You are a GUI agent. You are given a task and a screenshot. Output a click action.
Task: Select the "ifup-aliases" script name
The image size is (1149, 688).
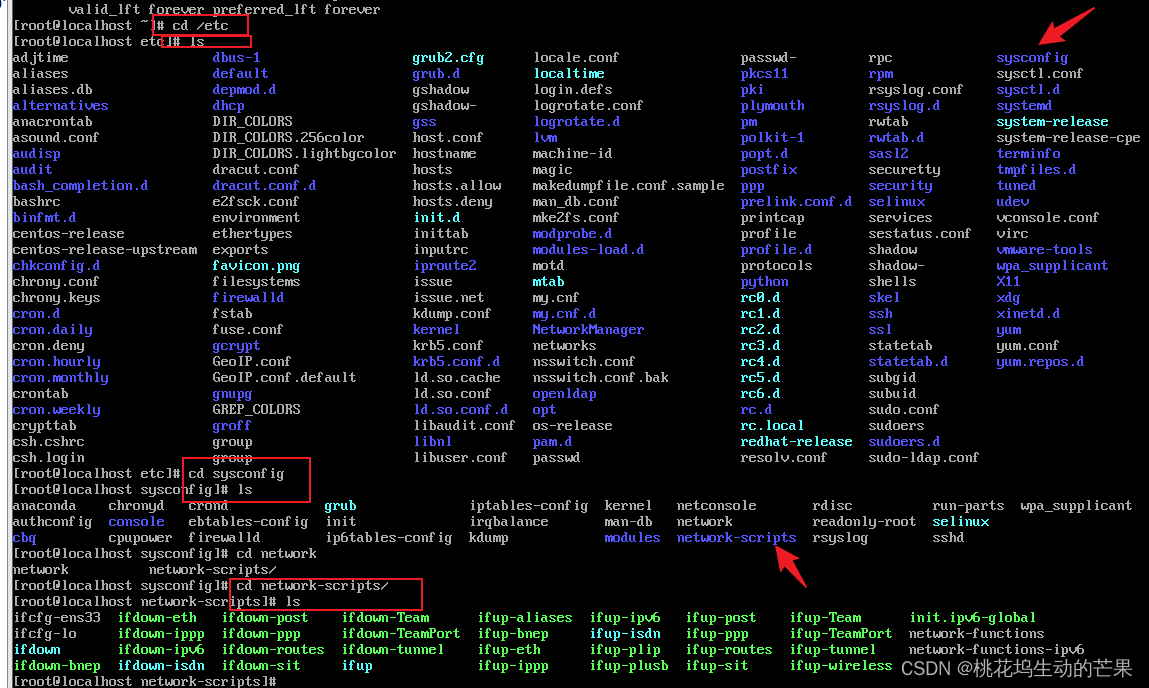[525, 618]
